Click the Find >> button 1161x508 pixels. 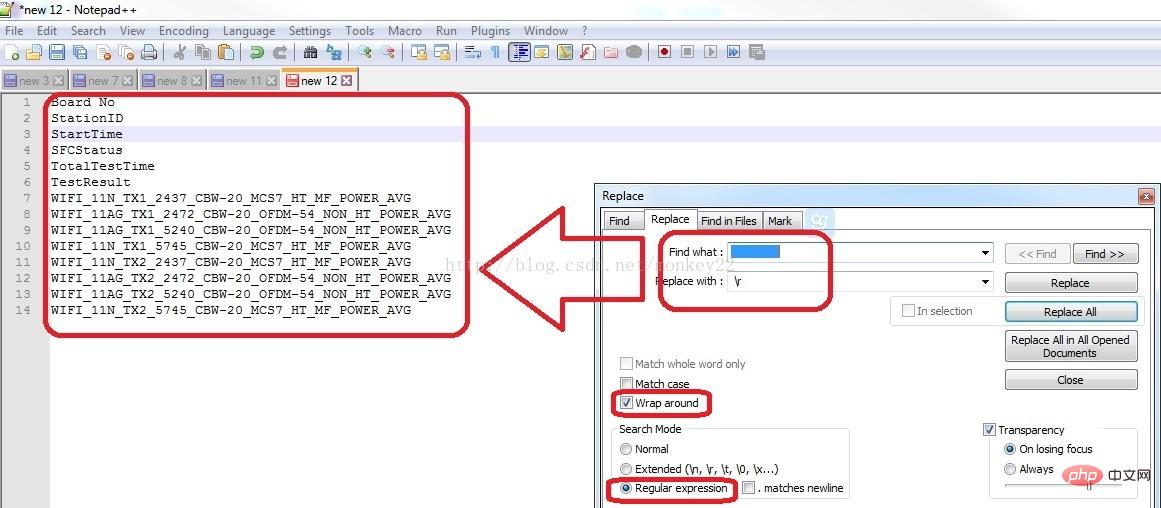(x=1105, y=254)
